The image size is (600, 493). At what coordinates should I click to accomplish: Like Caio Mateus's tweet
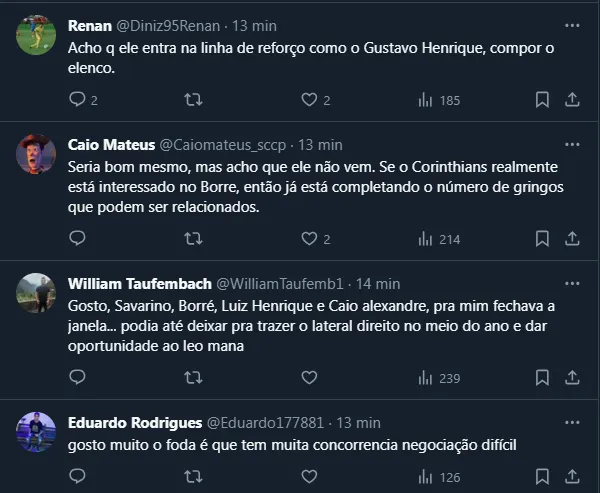coord(309,239)
